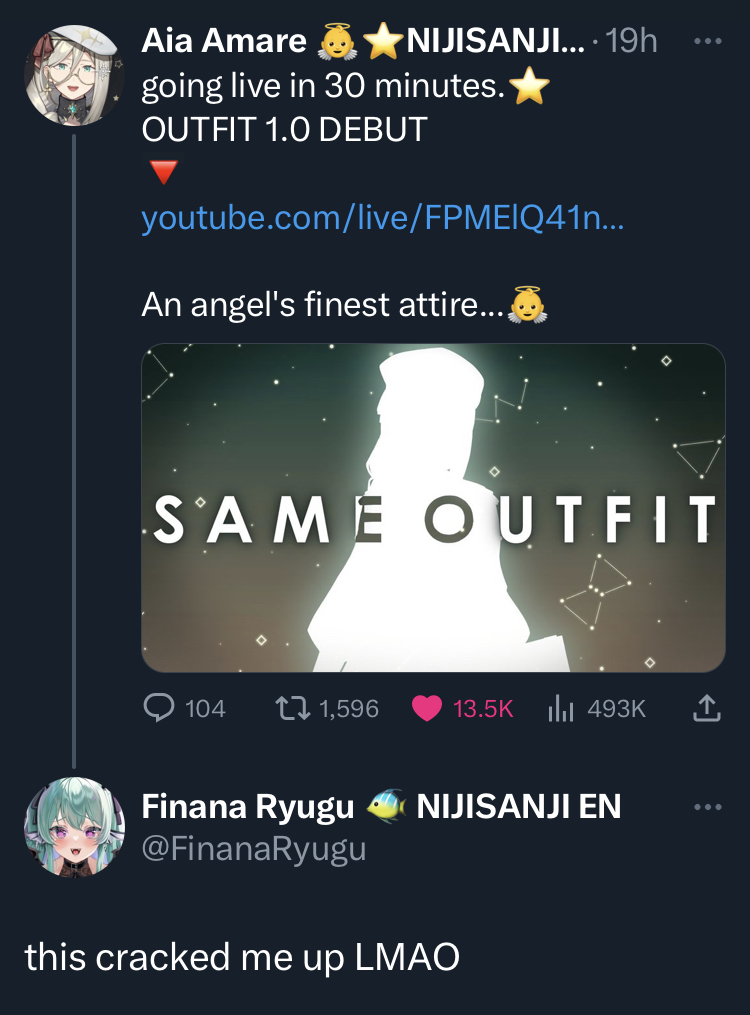Click the reply icon under Aia's tweet
The image size is (750, 1015).
coord(160,708)
